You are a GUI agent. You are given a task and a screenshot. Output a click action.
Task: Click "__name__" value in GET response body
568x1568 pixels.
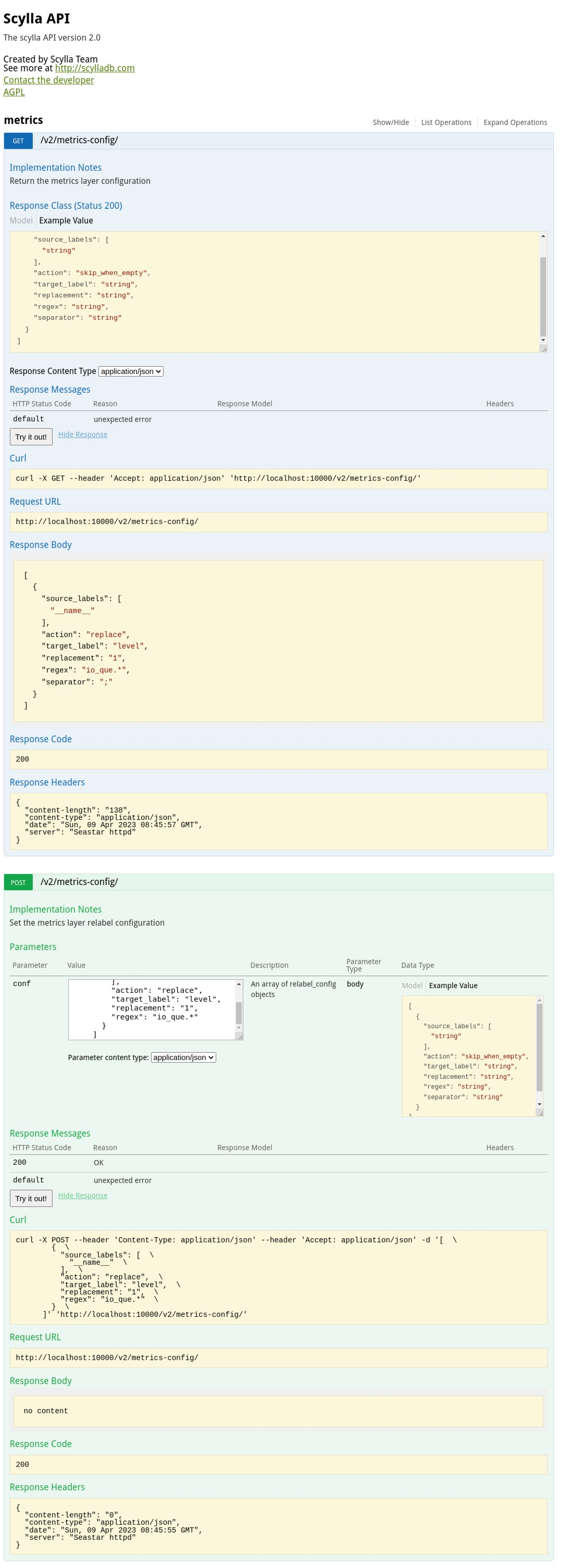(72, 611)
